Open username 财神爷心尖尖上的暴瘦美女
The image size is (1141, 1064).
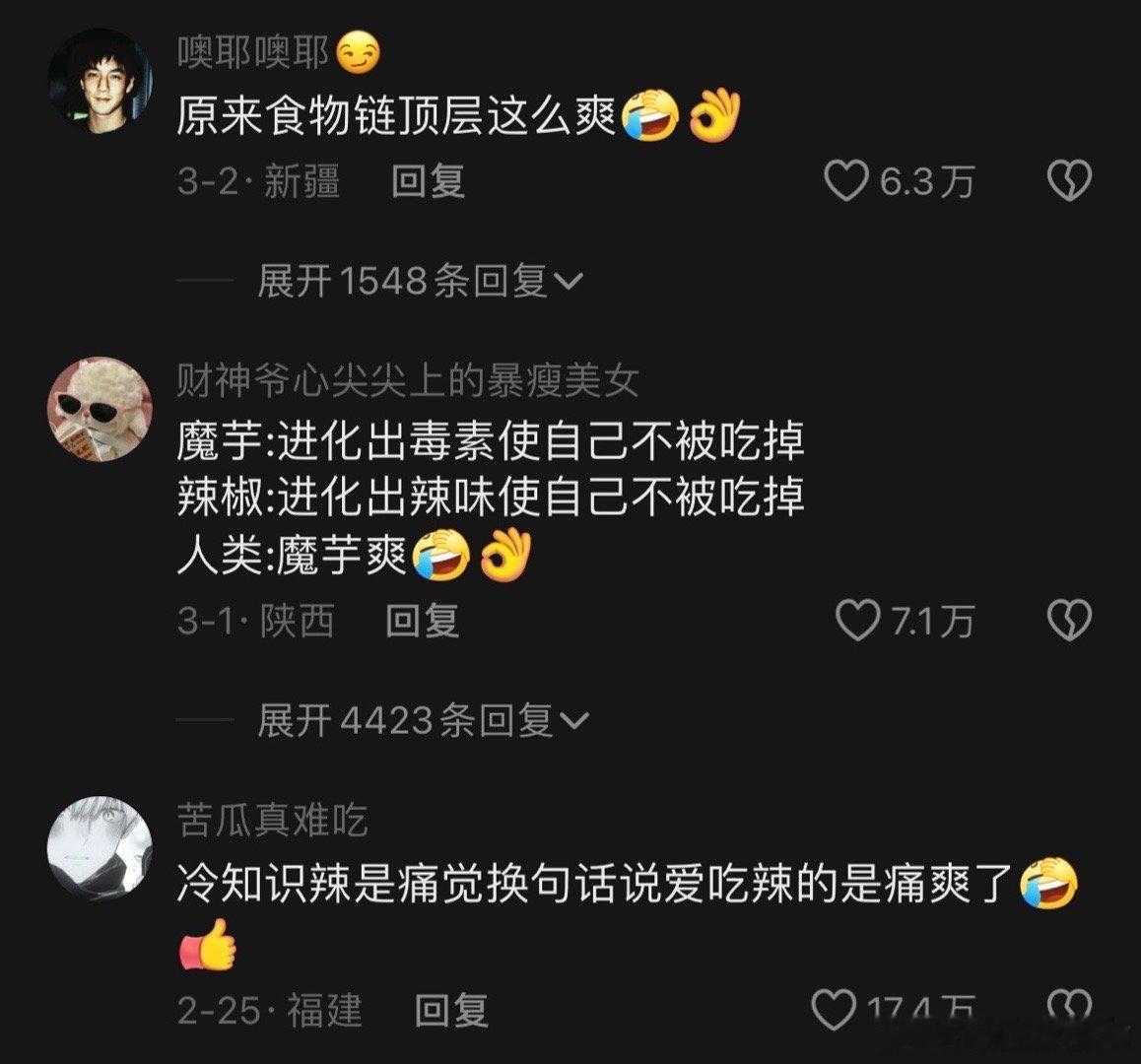408,380
